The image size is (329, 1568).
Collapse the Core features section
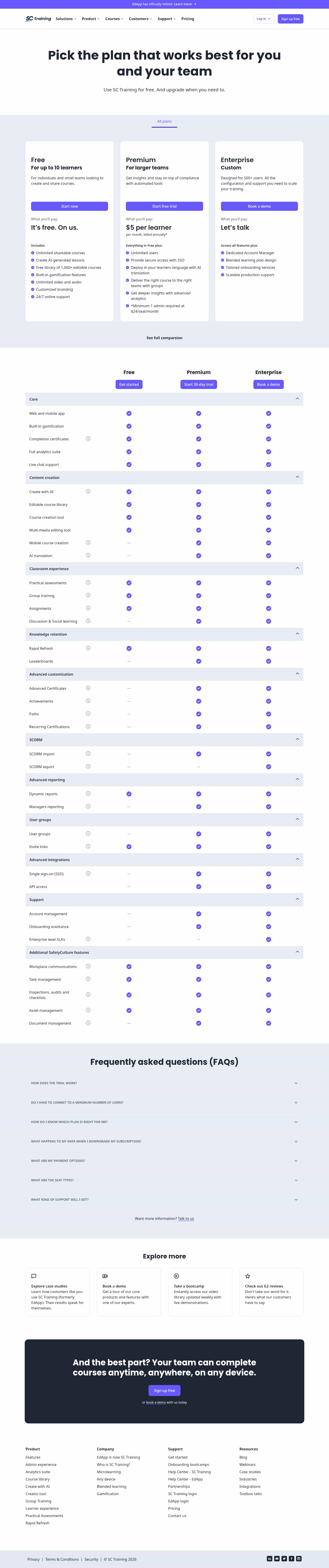coord(297,399)
